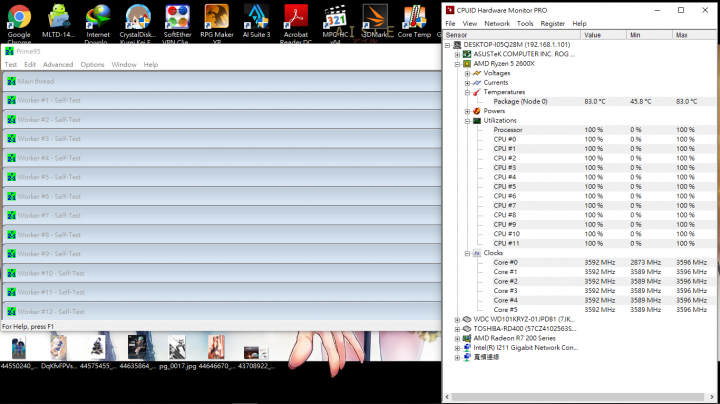
Task: Select ASUSTeK motherboard icon in tree
Action: pyautogui.click(x=467, y=54)
